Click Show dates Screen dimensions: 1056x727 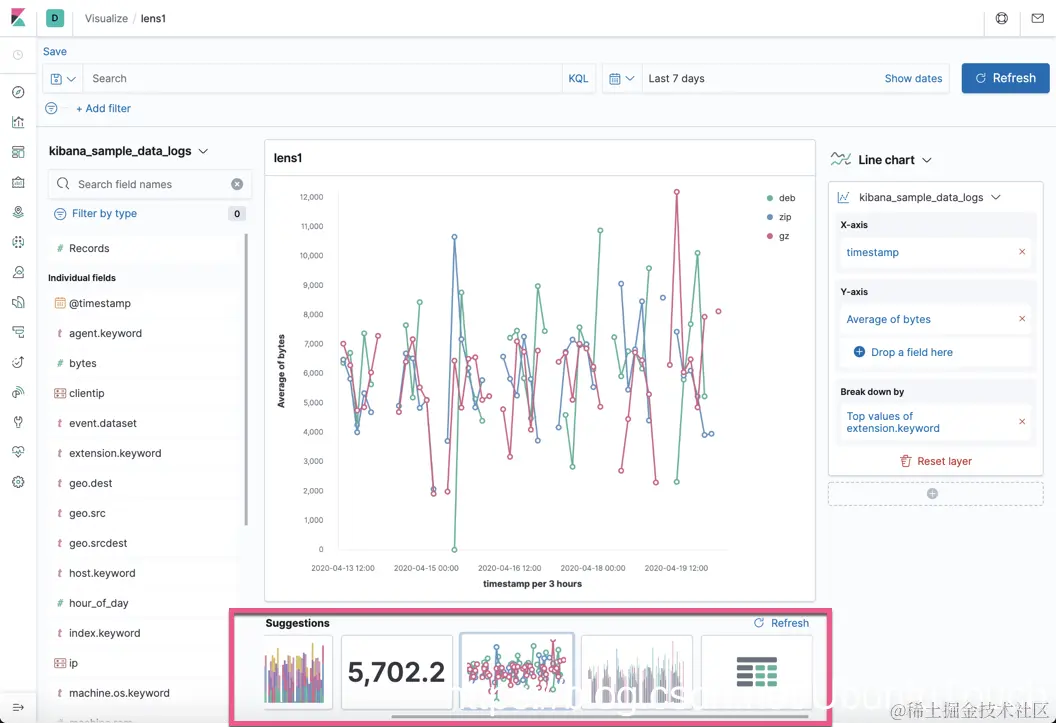click(913, 78)
